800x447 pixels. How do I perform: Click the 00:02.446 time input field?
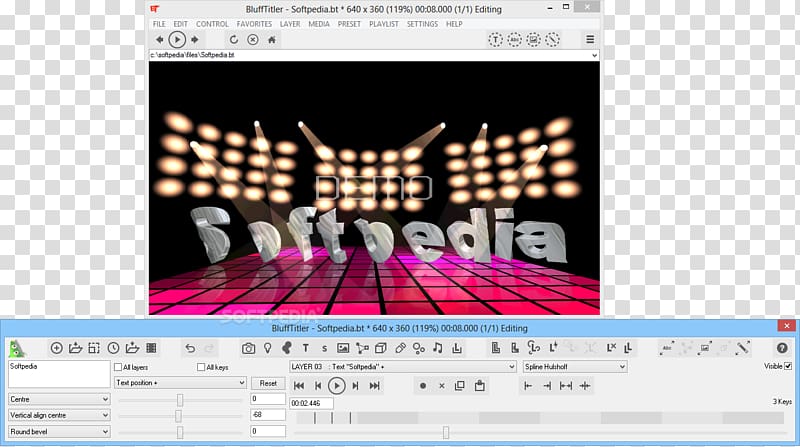tap(312, 403)
